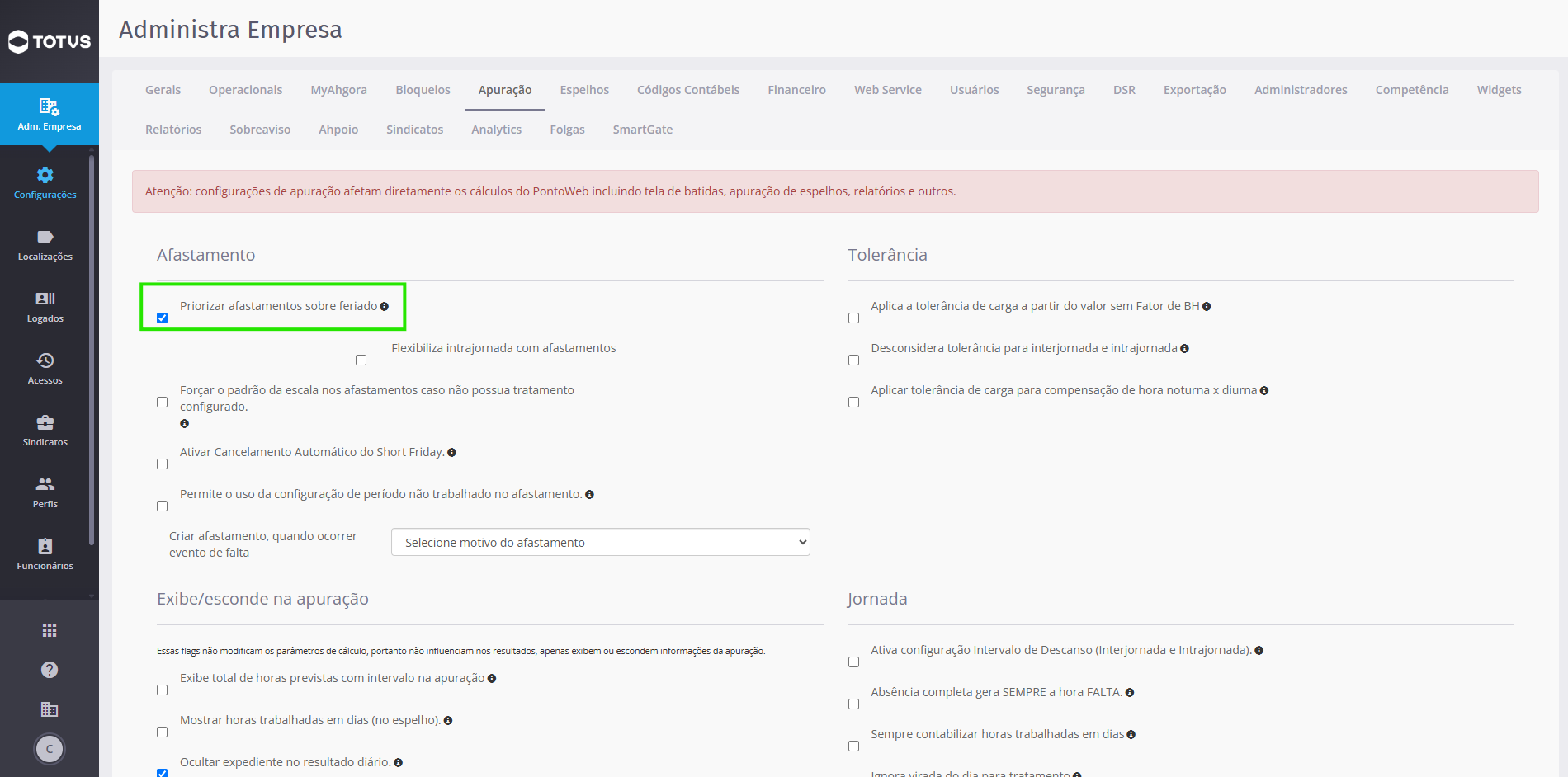The width and height of the screenshot is (1568, 777).
Task: Click the company building icon
Action: [50, 709]
